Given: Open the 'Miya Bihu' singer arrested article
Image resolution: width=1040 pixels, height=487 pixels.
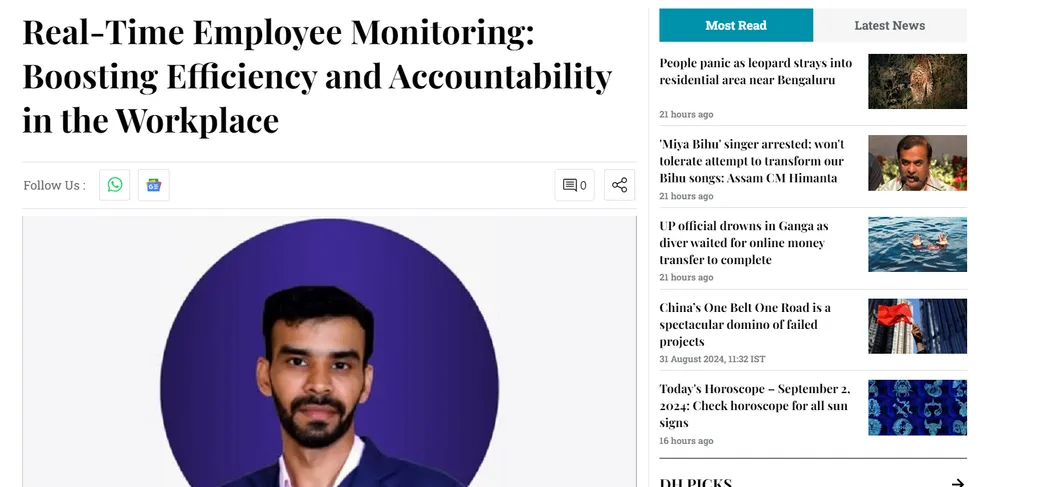Looking at the screenshot, I should click(752, 161).
